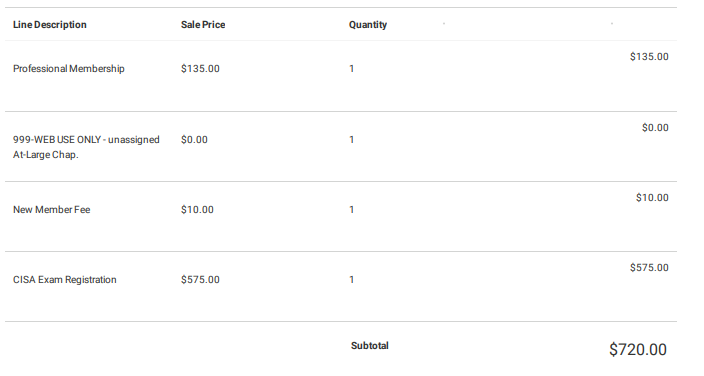Click the CISA Exam Registration line total

point(649,268)
